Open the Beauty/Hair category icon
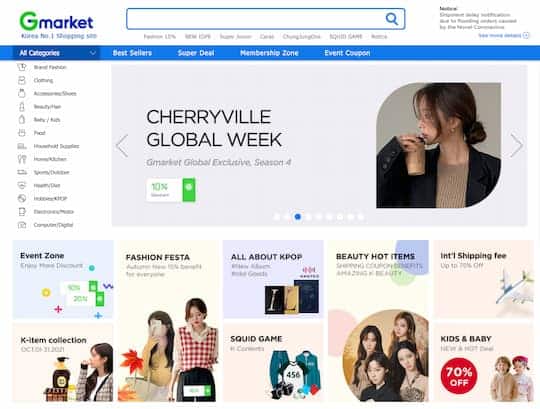This screenshot has width=540, height=409. 22,107
